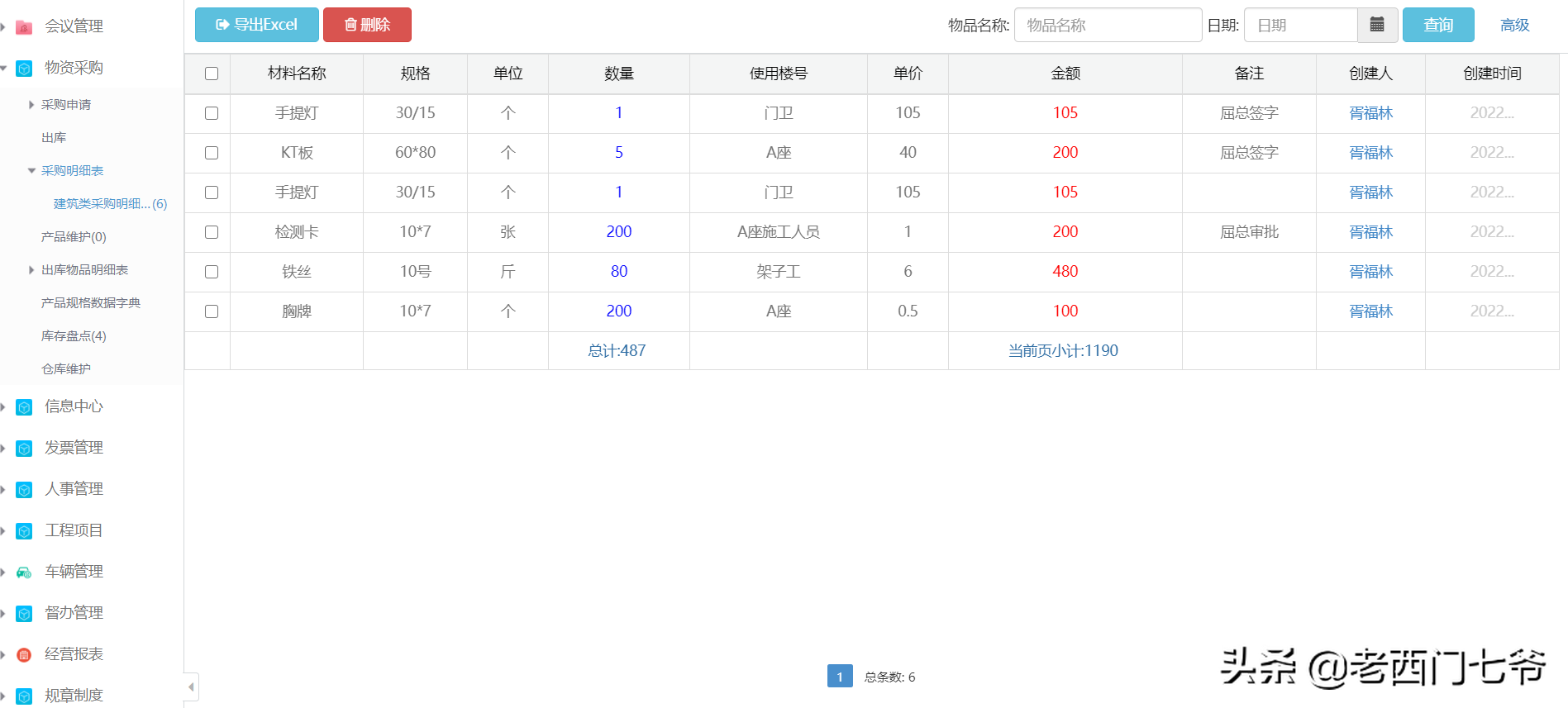This screenshot has height=708, width=1568.
Task: Click spec 60*80 in KT板 row
Action: 415,153
